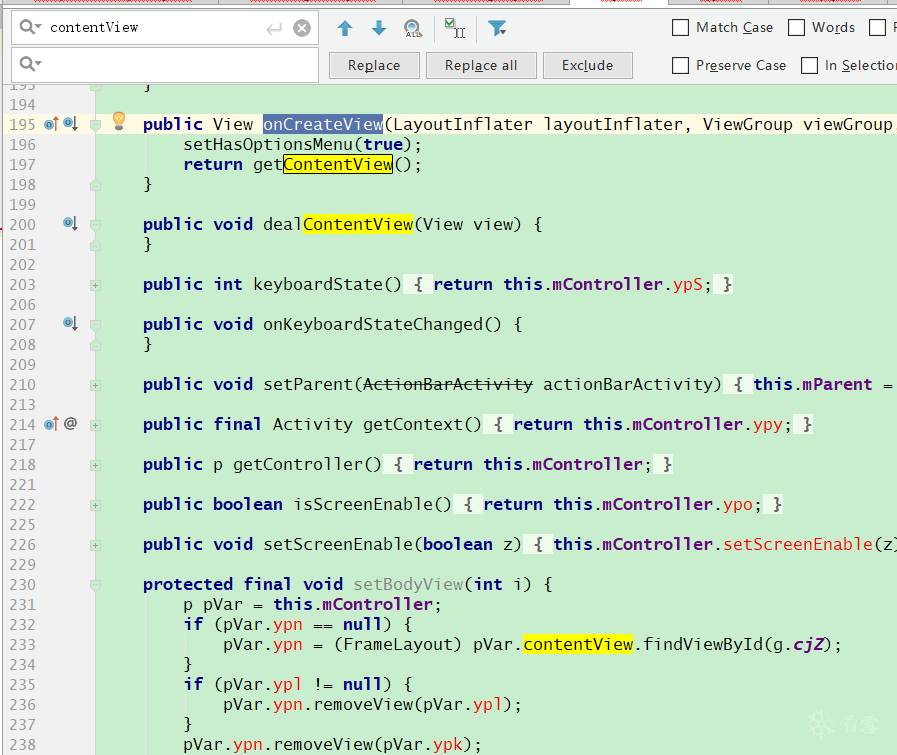The width and height of the screenshot is (897, 755).
Task: Click into the empty replace field
Action: [165, 64]
